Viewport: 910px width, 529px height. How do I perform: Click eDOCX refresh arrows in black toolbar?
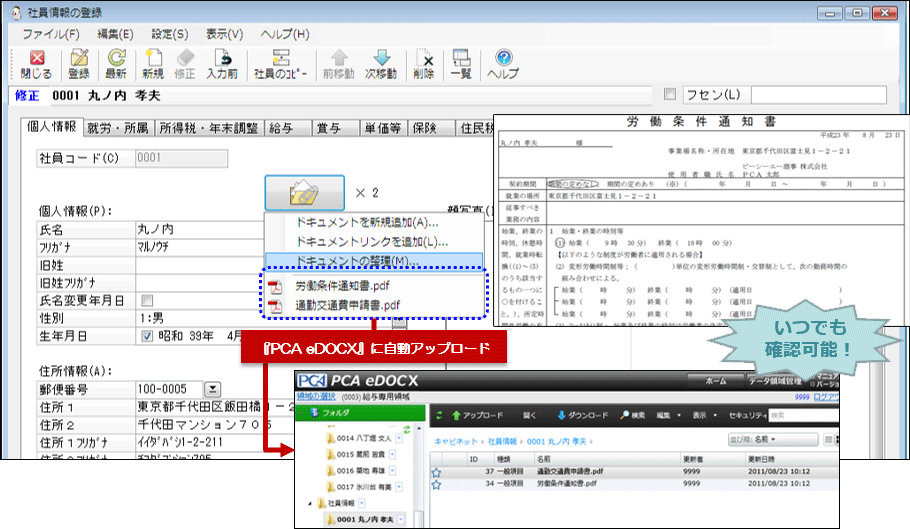(x=439, y=415)
